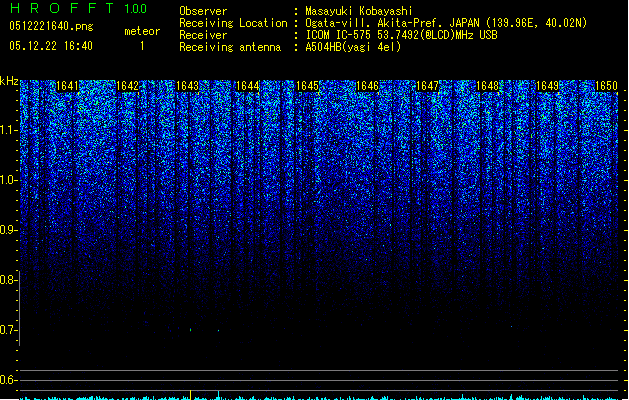
Task: Click the meteor count value 1
Action: [142, 46]
